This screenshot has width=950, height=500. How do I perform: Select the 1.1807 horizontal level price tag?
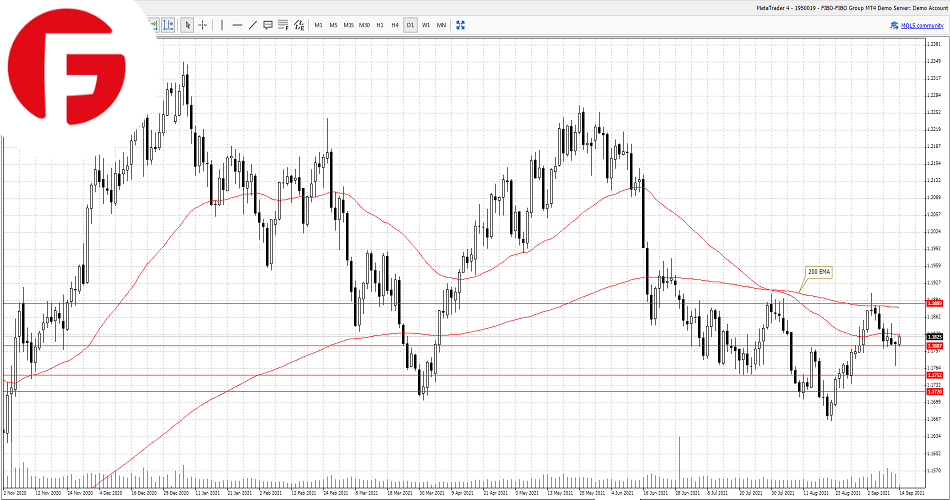click(x=935, y=345)
